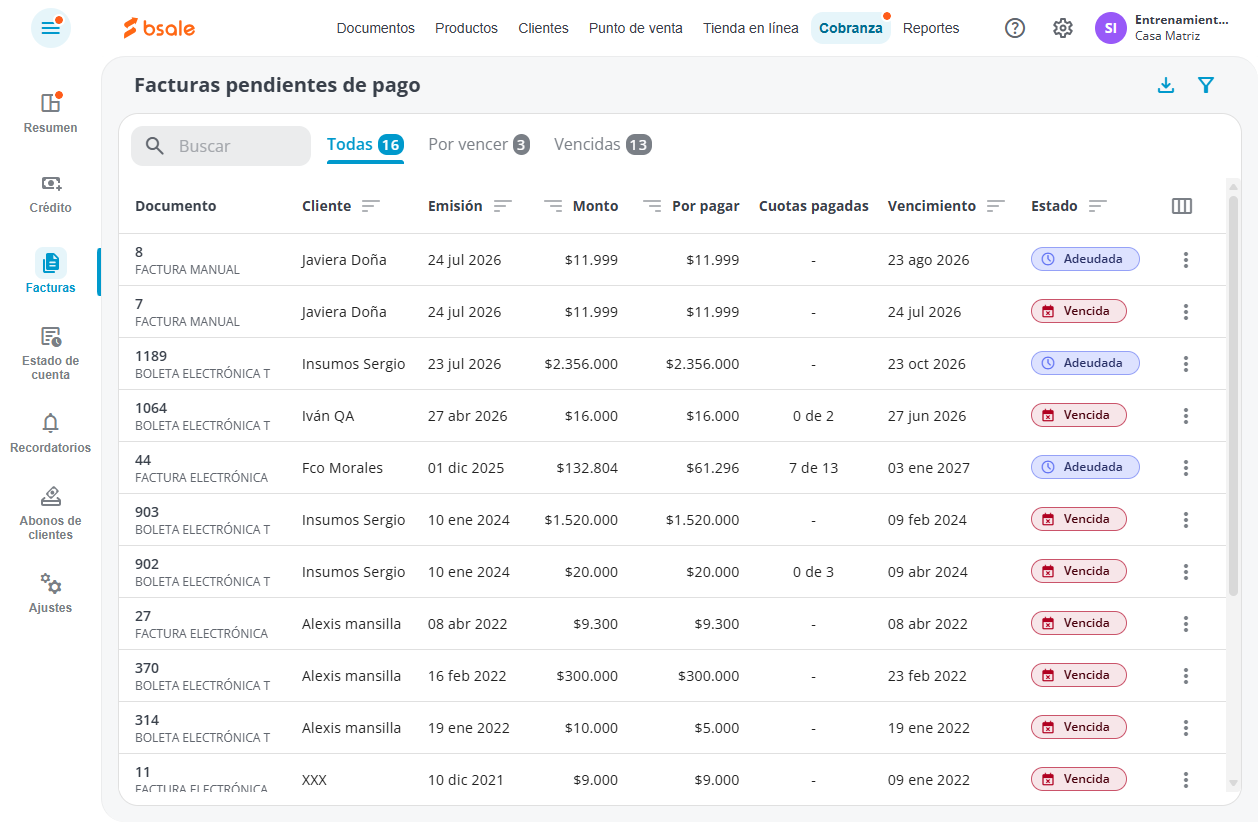The width and height of the screenshot is (1258, 822).
Task: Open the Punto de venta menu
Action: coord(636,28)
